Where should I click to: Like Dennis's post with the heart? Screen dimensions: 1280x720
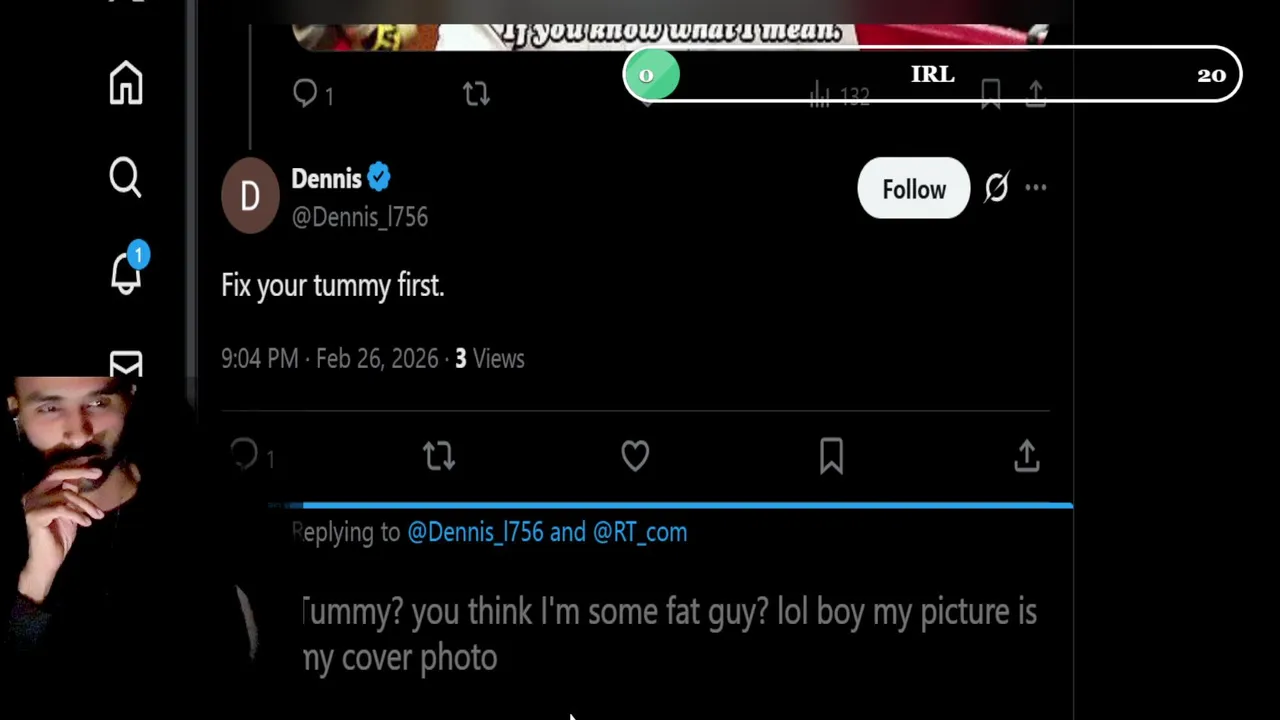pos(635,456)
